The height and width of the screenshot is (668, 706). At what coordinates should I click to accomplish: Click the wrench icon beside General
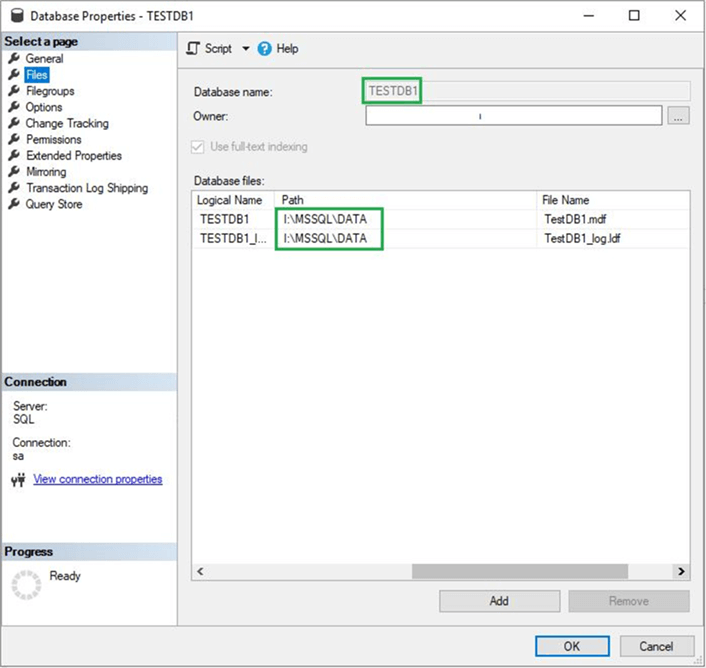tap(14, 59)
